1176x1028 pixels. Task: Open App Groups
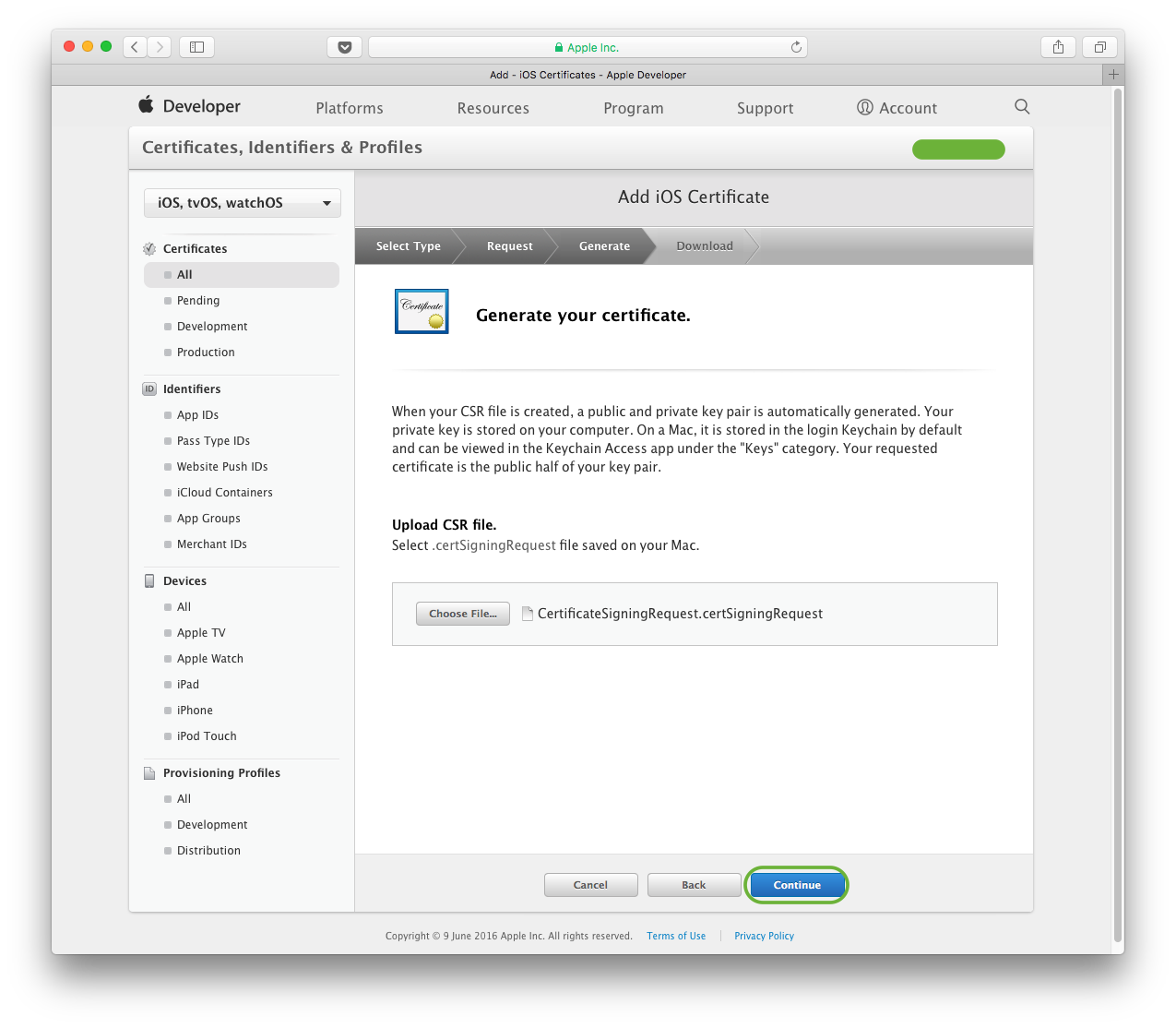208,519
